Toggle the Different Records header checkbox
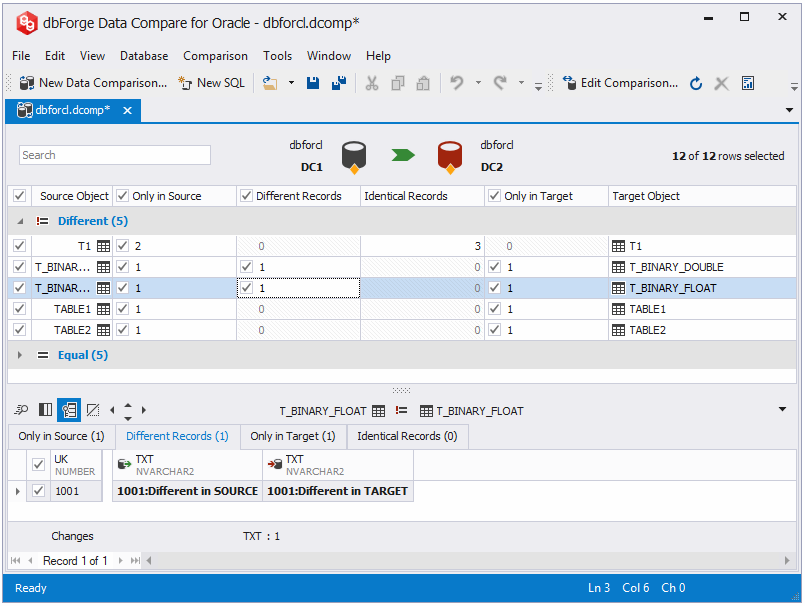Image resolution: width=805 pixels, height=606 pixels. click(246, 196)
